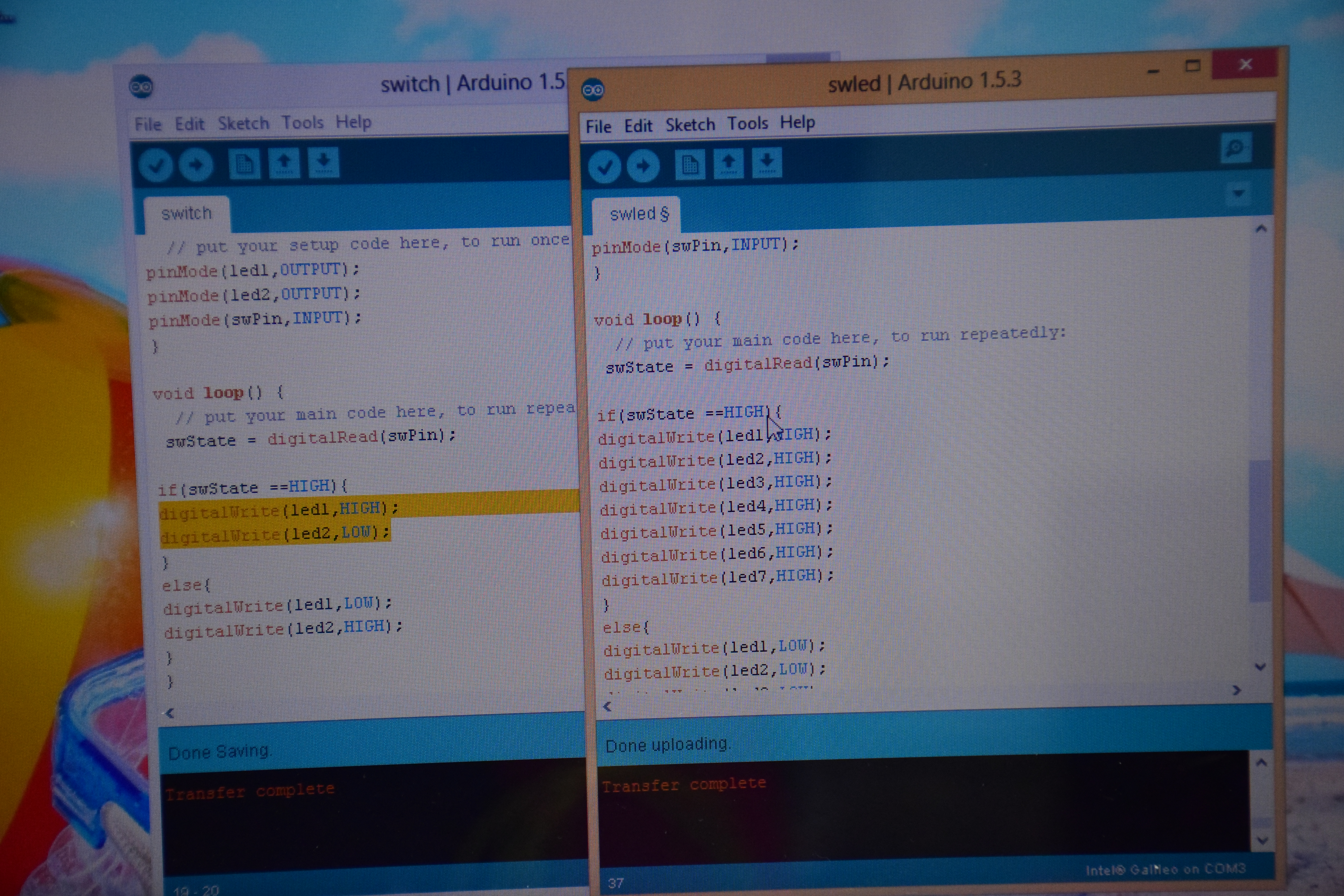Click 'switch | Arduino 1.5' title bar
1344x896 pixels.
(473, 83)
